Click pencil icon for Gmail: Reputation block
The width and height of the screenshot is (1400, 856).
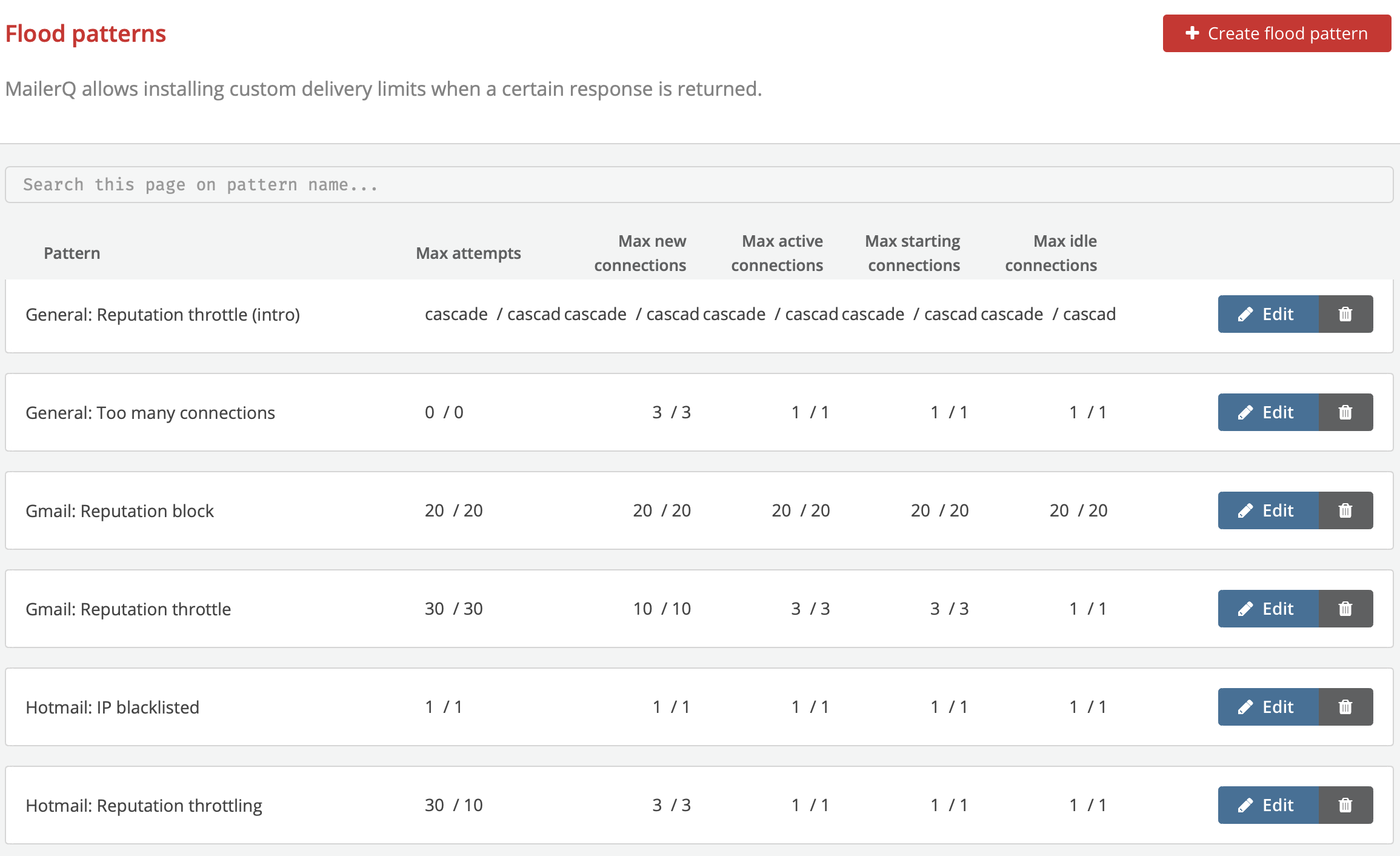click(1245, 511)
